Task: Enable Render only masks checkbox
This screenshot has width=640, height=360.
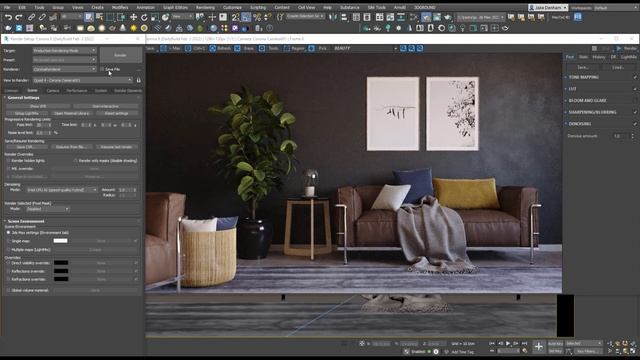Action: [x=76, y=161]
